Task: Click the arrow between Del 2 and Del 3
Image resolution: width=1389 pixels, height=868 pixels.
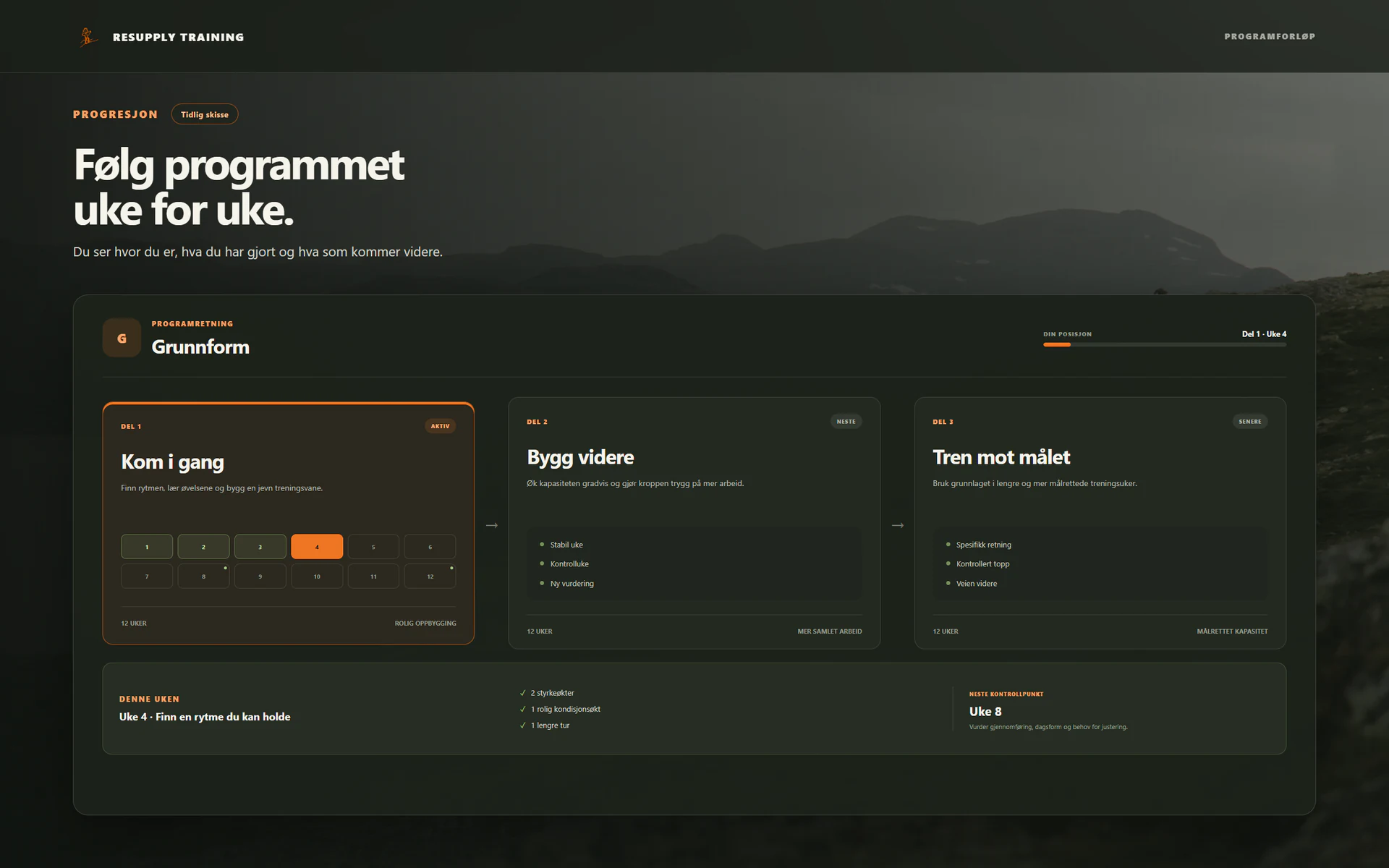Action: pos(898,525)
